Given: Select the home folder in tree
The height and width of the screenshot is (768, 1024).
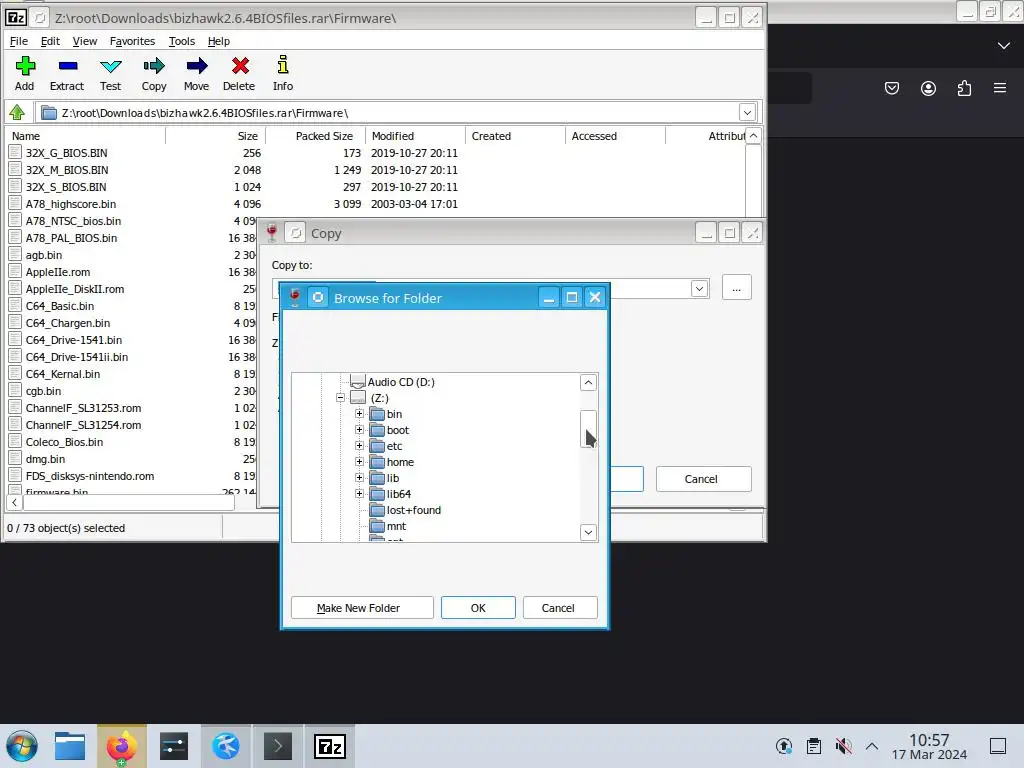Looking at the screenshot, I should tap(400, 462).
